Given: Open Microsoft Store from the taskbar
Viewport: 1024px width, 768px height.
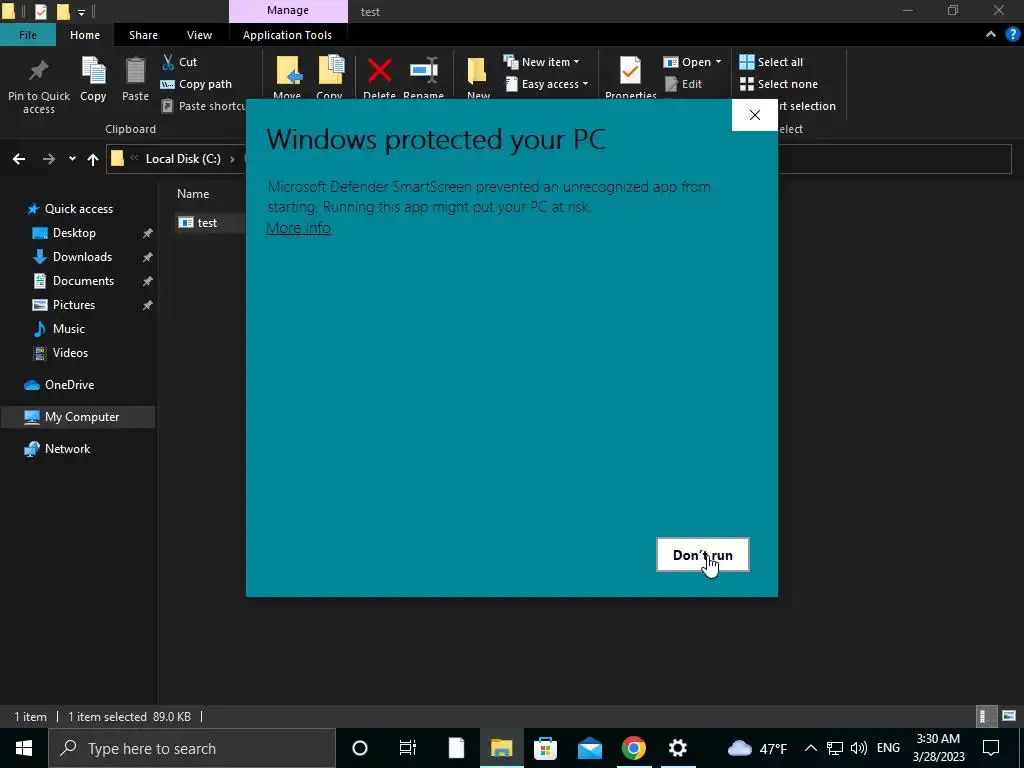Looking at the screenshot, I should (545, 748).
